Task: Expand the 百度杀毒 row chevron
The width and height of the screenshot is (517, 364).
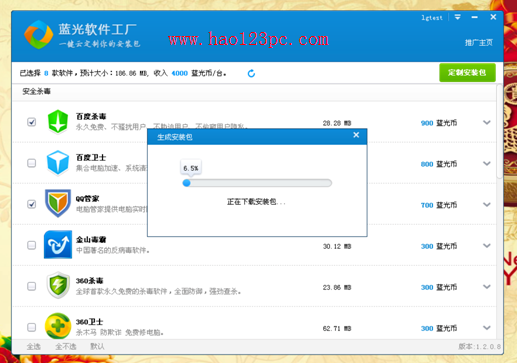Action: pyautogui.click(x=487, y=122)
